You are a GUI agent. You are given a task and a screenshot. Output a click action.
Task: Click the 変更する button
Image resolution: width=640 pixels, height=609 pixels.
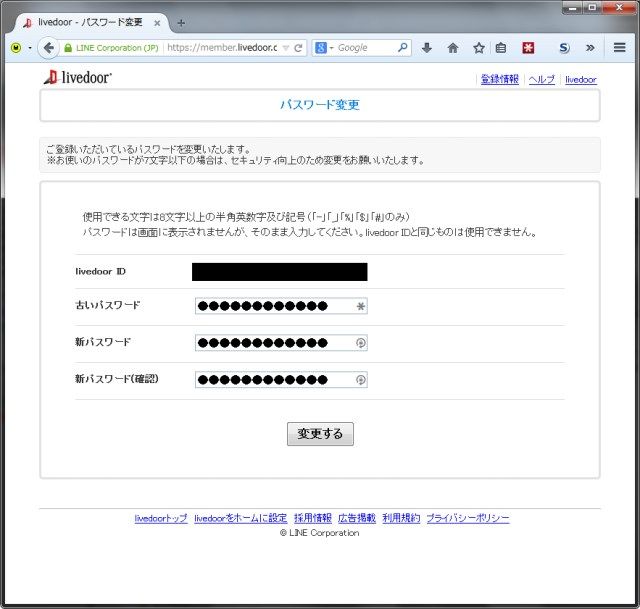coord(320,433)
